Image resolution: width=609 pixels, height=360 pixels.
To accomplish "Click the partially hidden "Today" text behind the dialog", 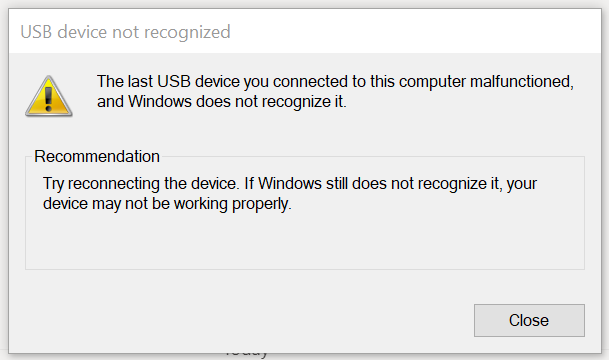I will pyautogui.click(x=246, y=355).
